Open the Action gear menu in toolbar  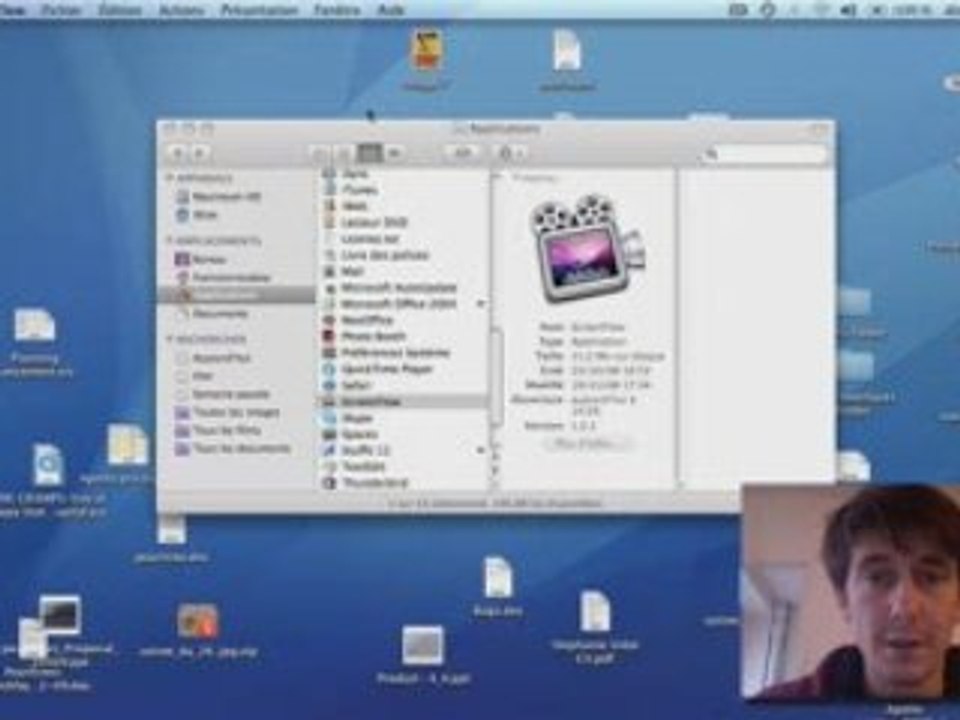click(x=511, y=153)
